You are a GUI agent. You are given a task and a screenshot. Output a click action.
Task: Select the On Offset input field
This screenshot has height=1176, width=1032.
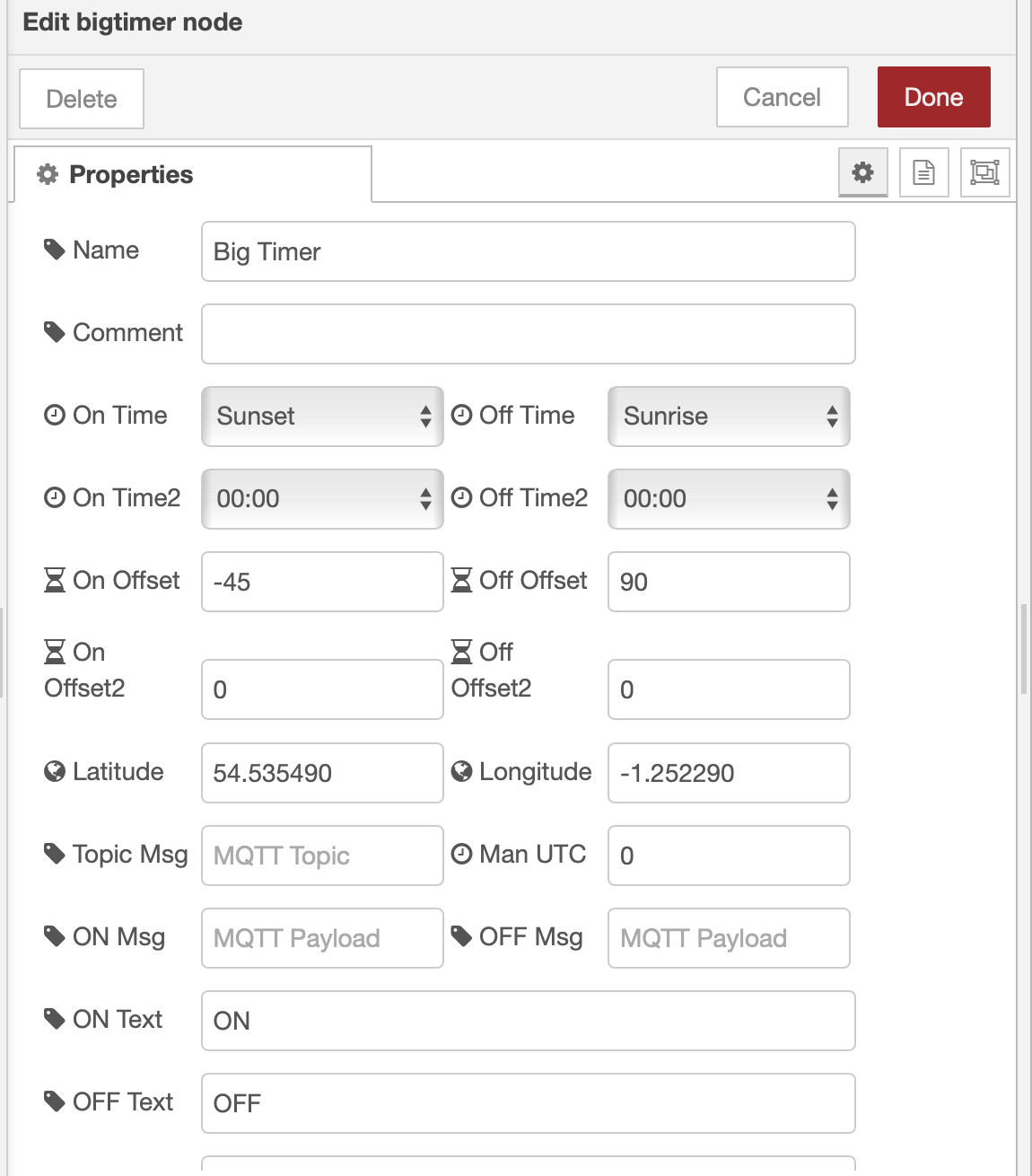coord(322,582)
